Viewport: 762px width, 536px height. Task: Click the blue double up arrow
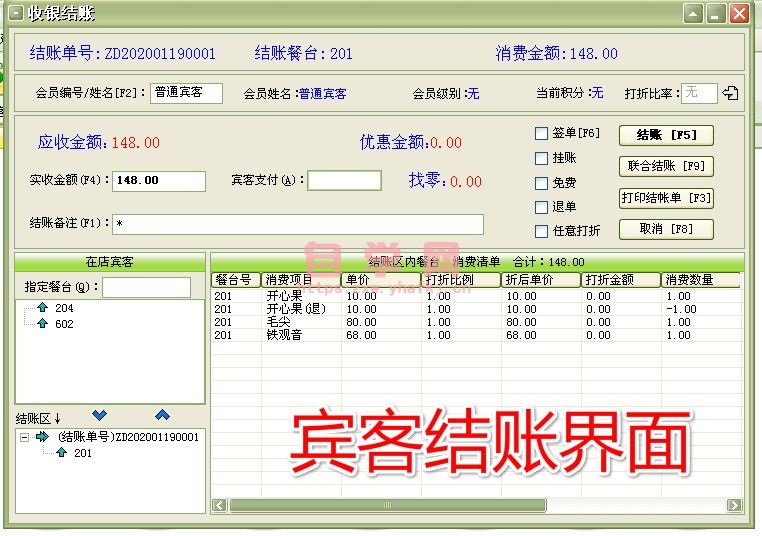coord(162,415)
